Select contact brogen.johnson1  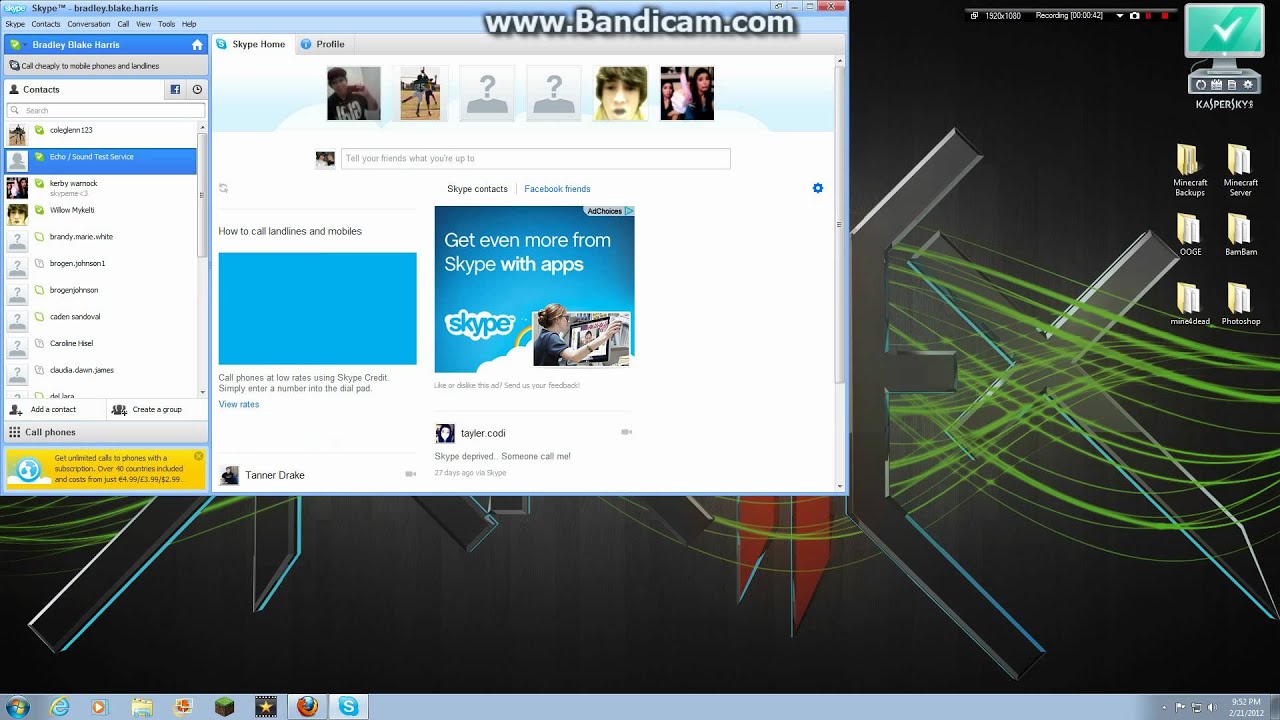click(x=100, y=267)
